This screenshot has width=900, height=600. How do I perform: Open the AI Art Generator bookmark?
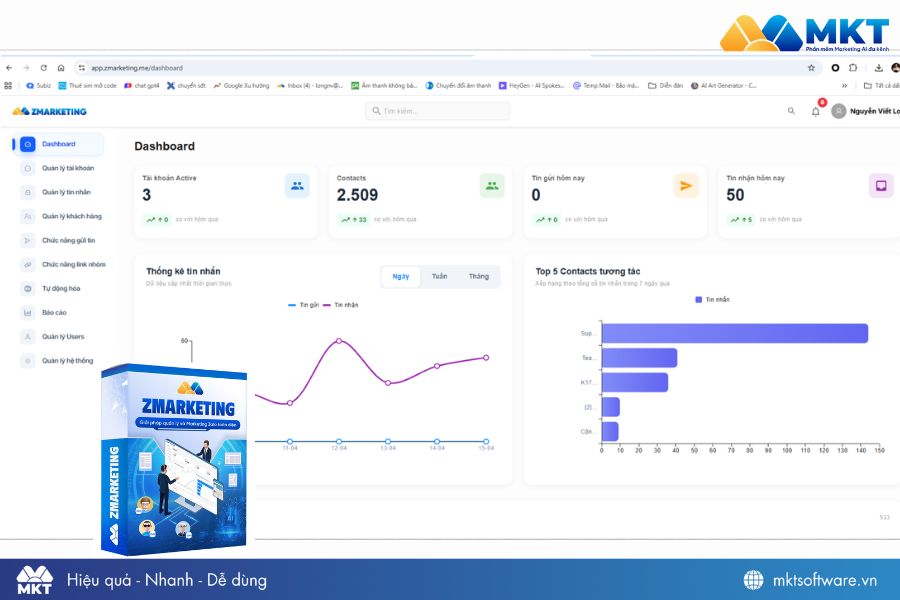coord(723,86)
